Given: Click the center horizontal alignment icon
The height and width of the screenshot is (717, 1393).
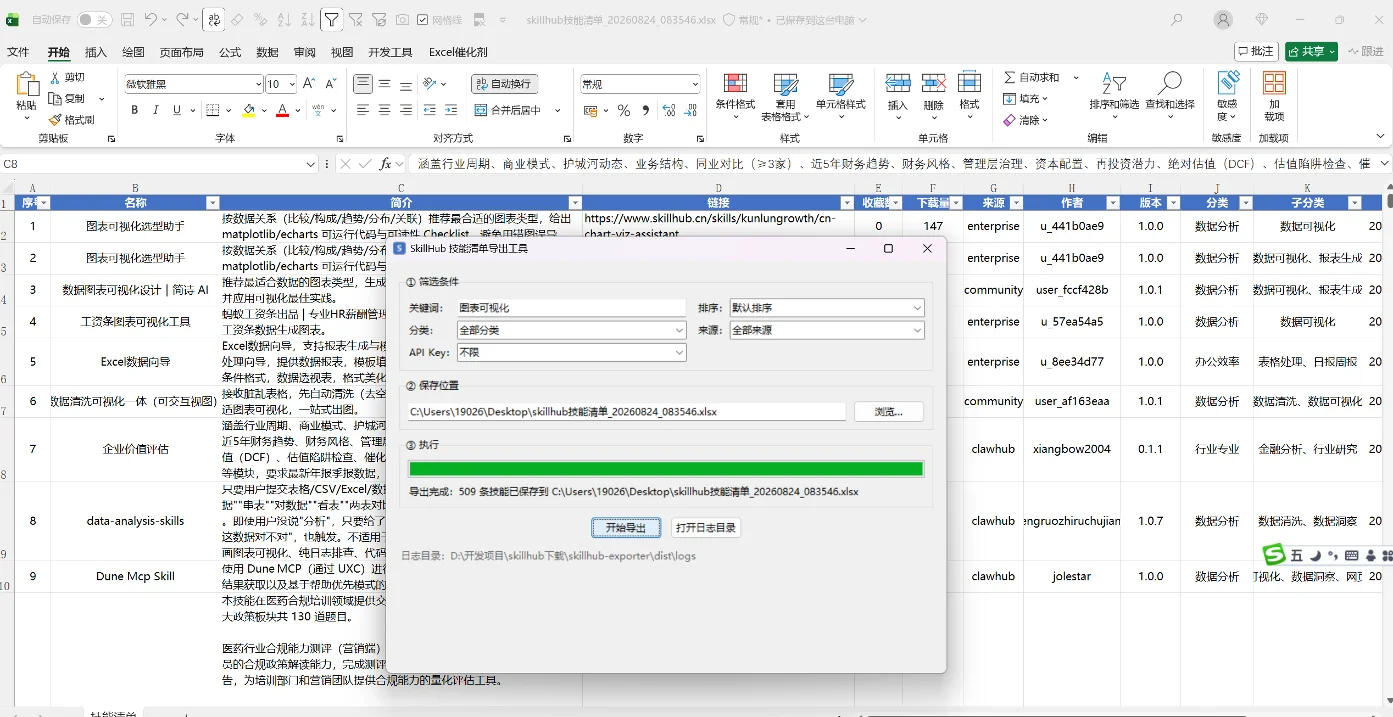Looking at the screenshot, I should 384,110.
